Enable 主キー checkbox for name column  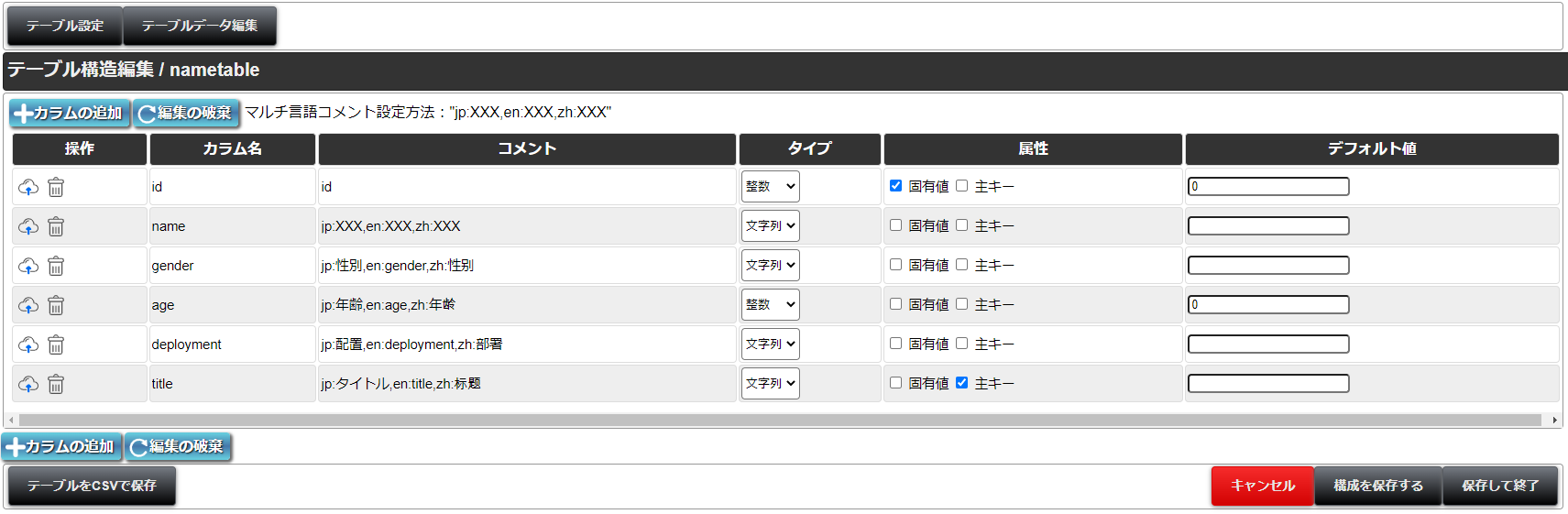pyautogui.click(x=961, y=224)
